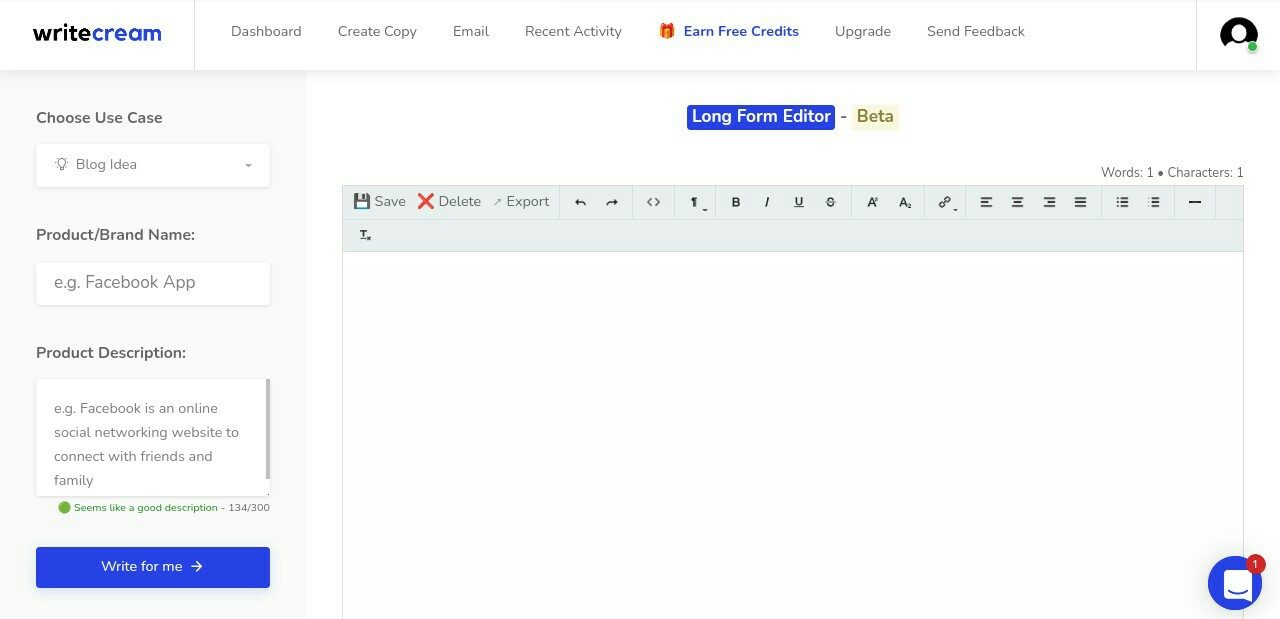Insert a horizontal line using the toolbar icon

coord(1194,201)
